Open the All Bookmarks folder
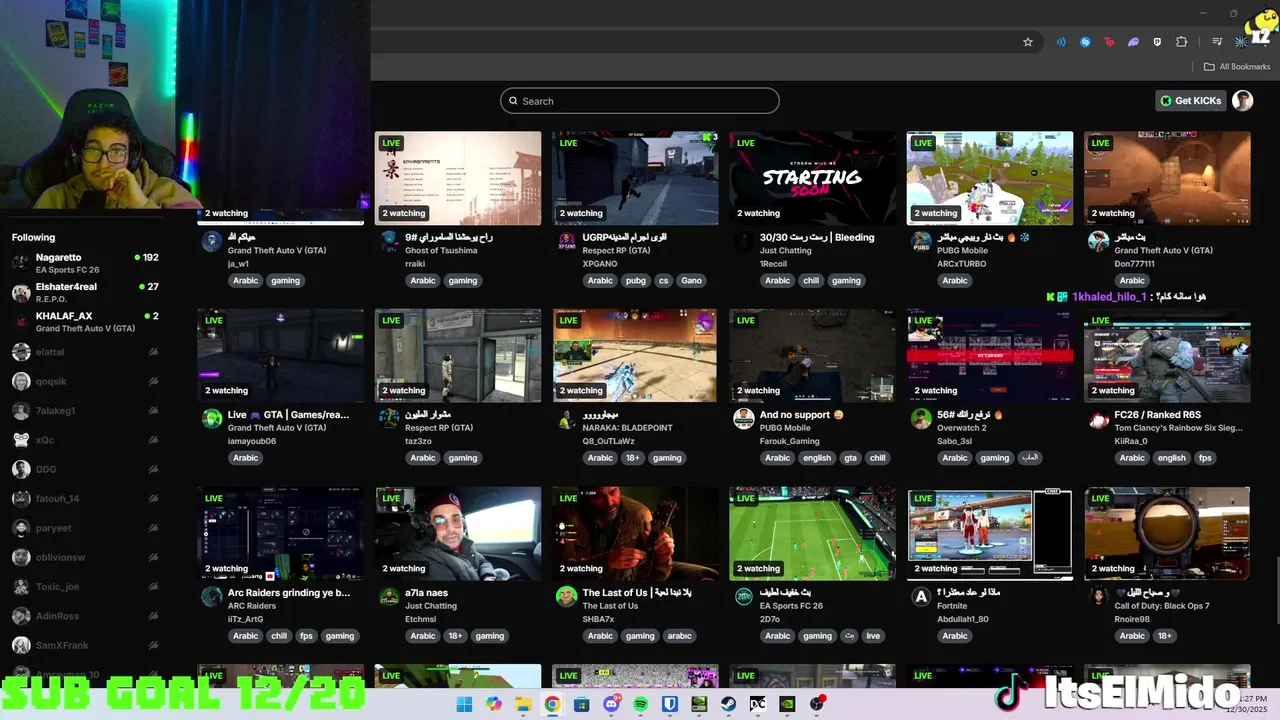The height and width of the screenshot is (720, 1280). (x=1237, y=67)
